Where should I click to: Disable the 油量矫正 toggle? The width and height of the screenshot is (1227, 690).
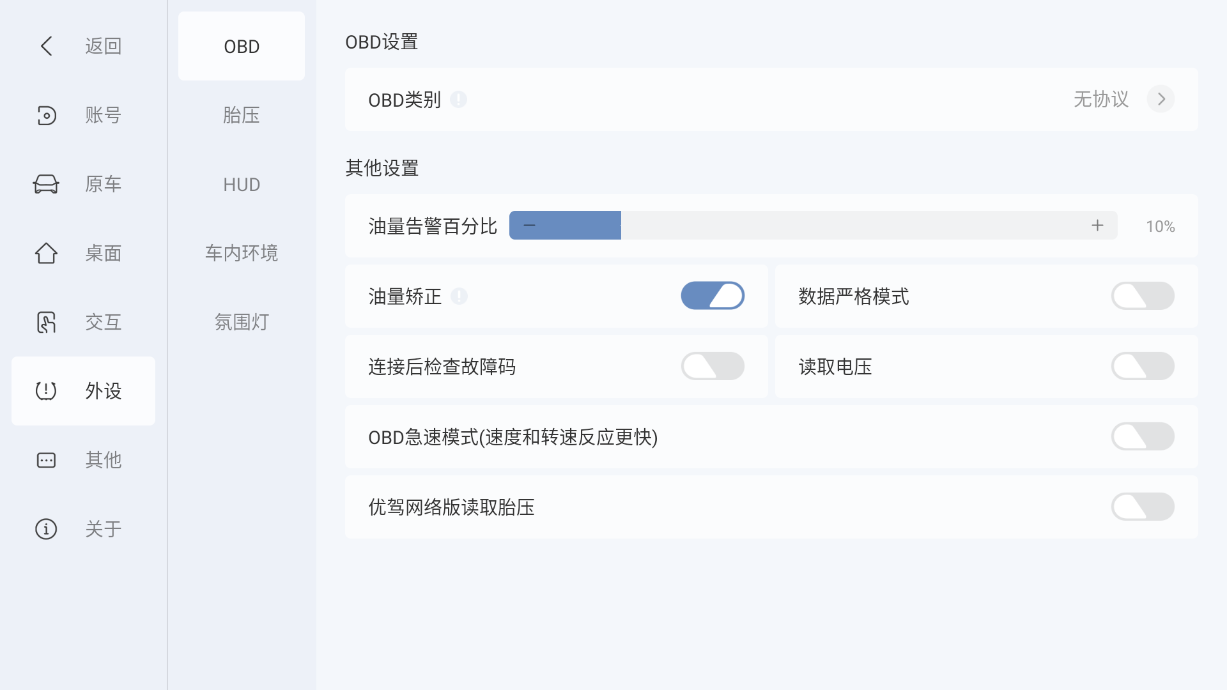(712, 296)
